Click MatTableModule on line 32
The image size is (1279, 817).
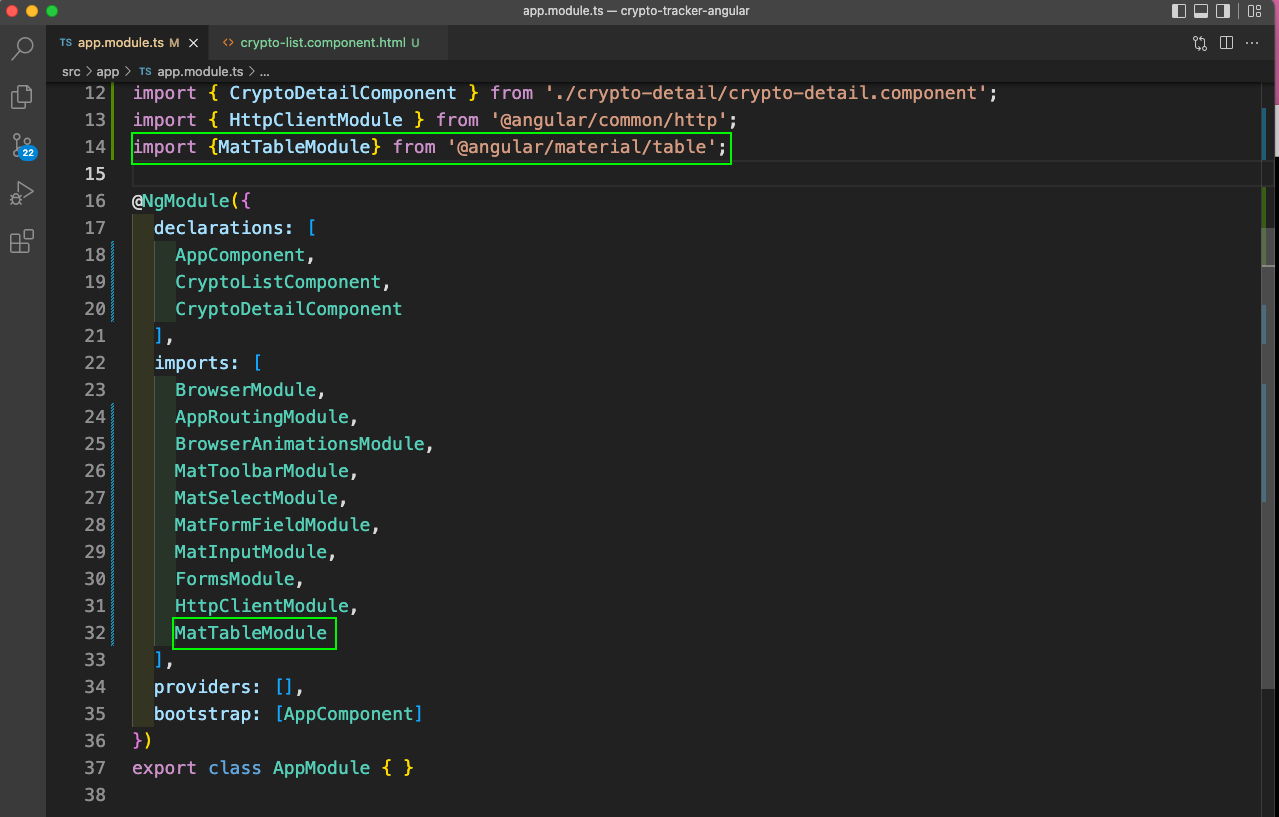[x=251, y=633]
